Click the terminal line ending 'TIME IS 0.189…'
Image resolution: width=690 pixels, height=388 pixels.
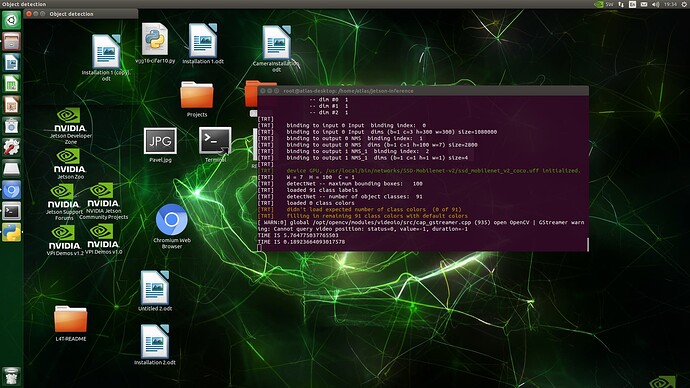[301, 242]
